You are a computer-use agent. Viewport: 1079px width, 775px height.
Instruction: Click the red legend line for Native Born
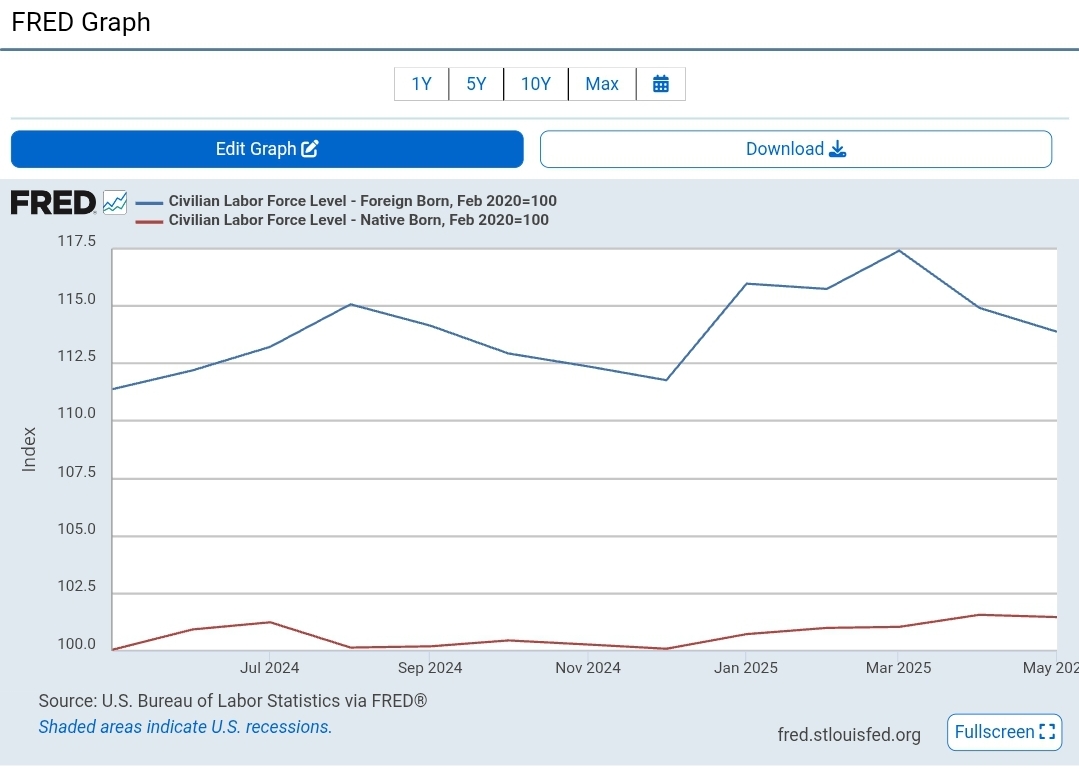149,221
